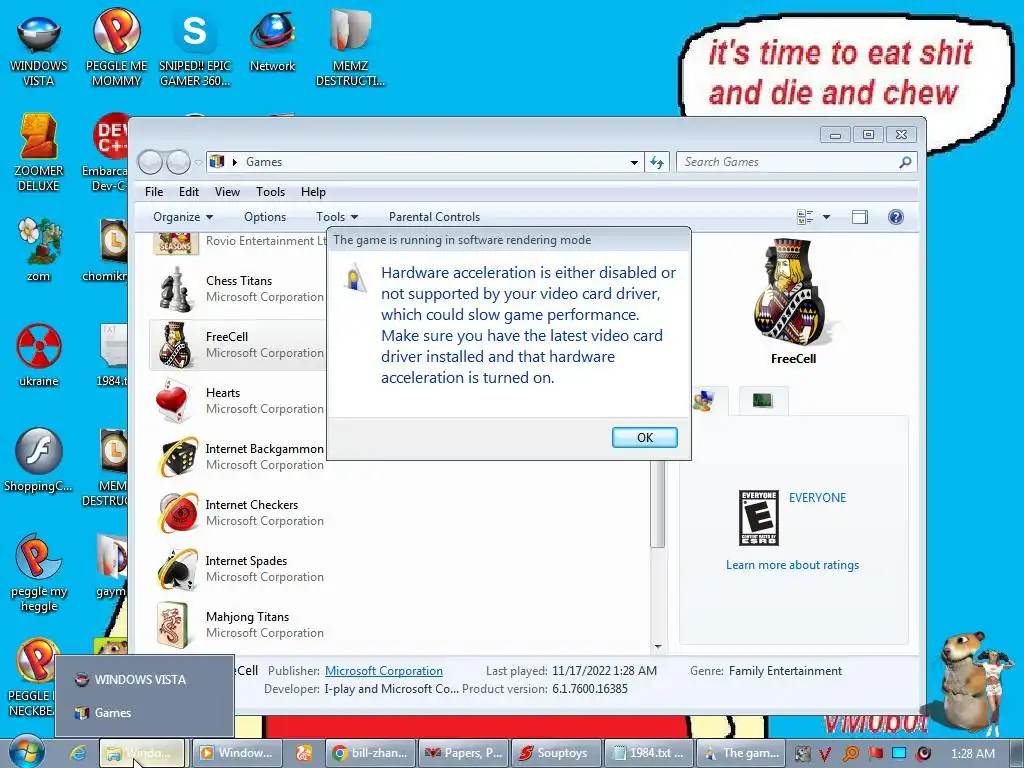This screenshot has width=1024, height=768.
Task: Switch to 1984.txt taskbar button
Action: (648, 753)
